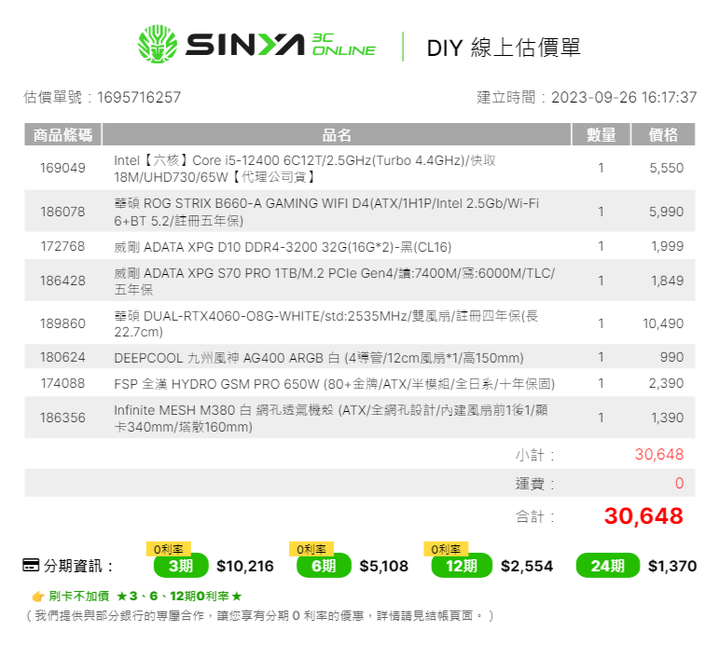The height and width of the screenshot is (645, 720).
Task: Click price 1,999
Action: pos(667,247)
